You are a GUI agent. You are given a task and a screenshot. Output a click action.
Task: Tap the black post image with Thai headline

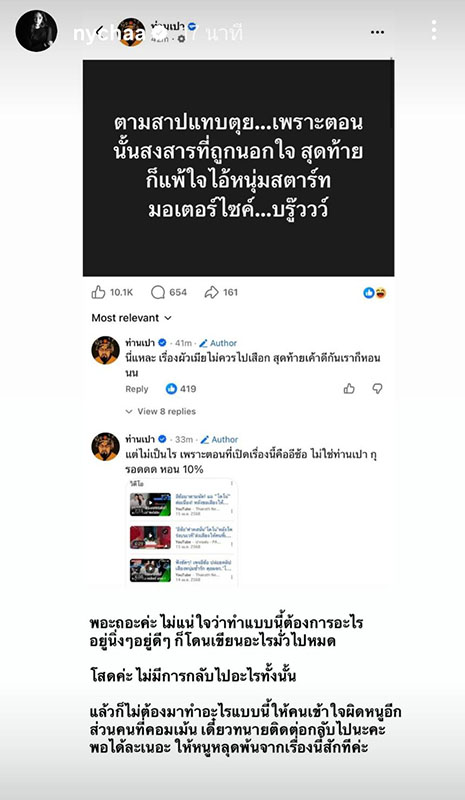coord(238,168)
